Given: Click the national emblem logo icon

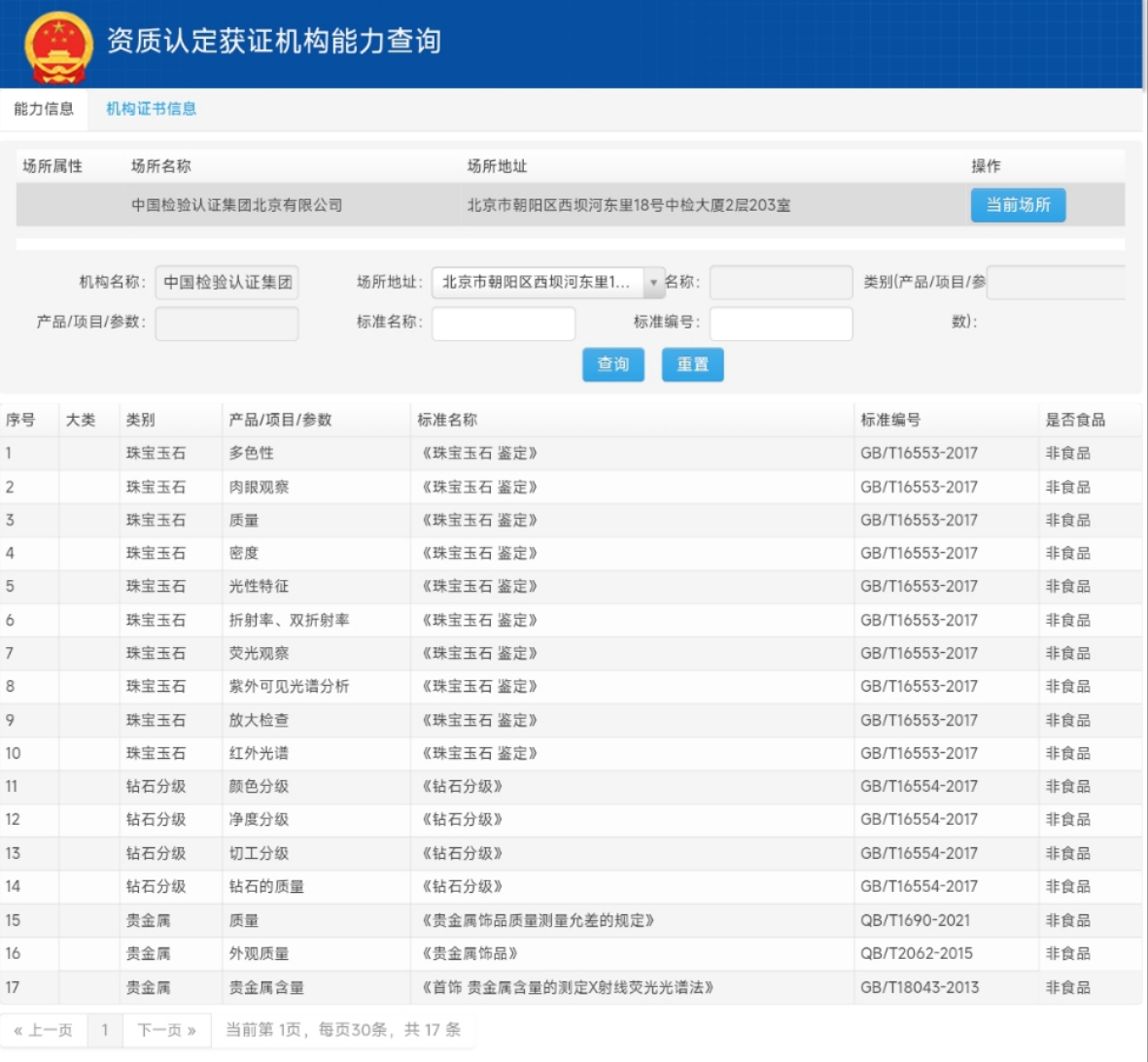Looking at the screenshot, I should click(58, 46).
